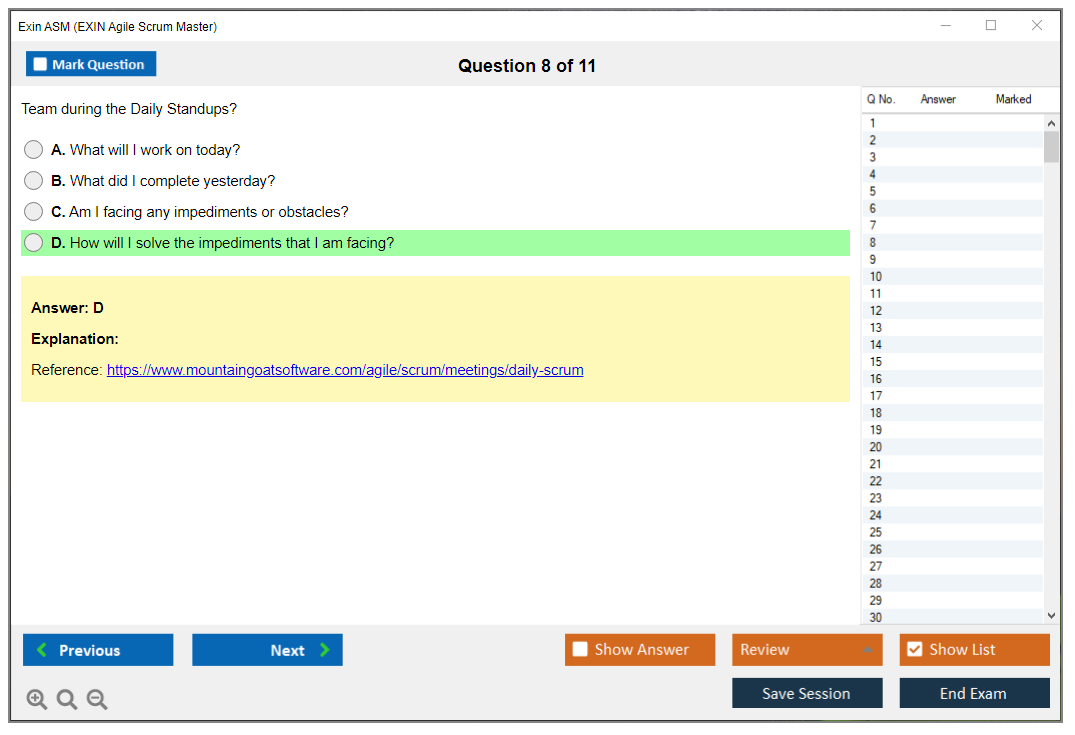This screenshot has width=1075, height=735.
Task: Click the zoom in magnifier icon
Action: [x=37, y=700]
